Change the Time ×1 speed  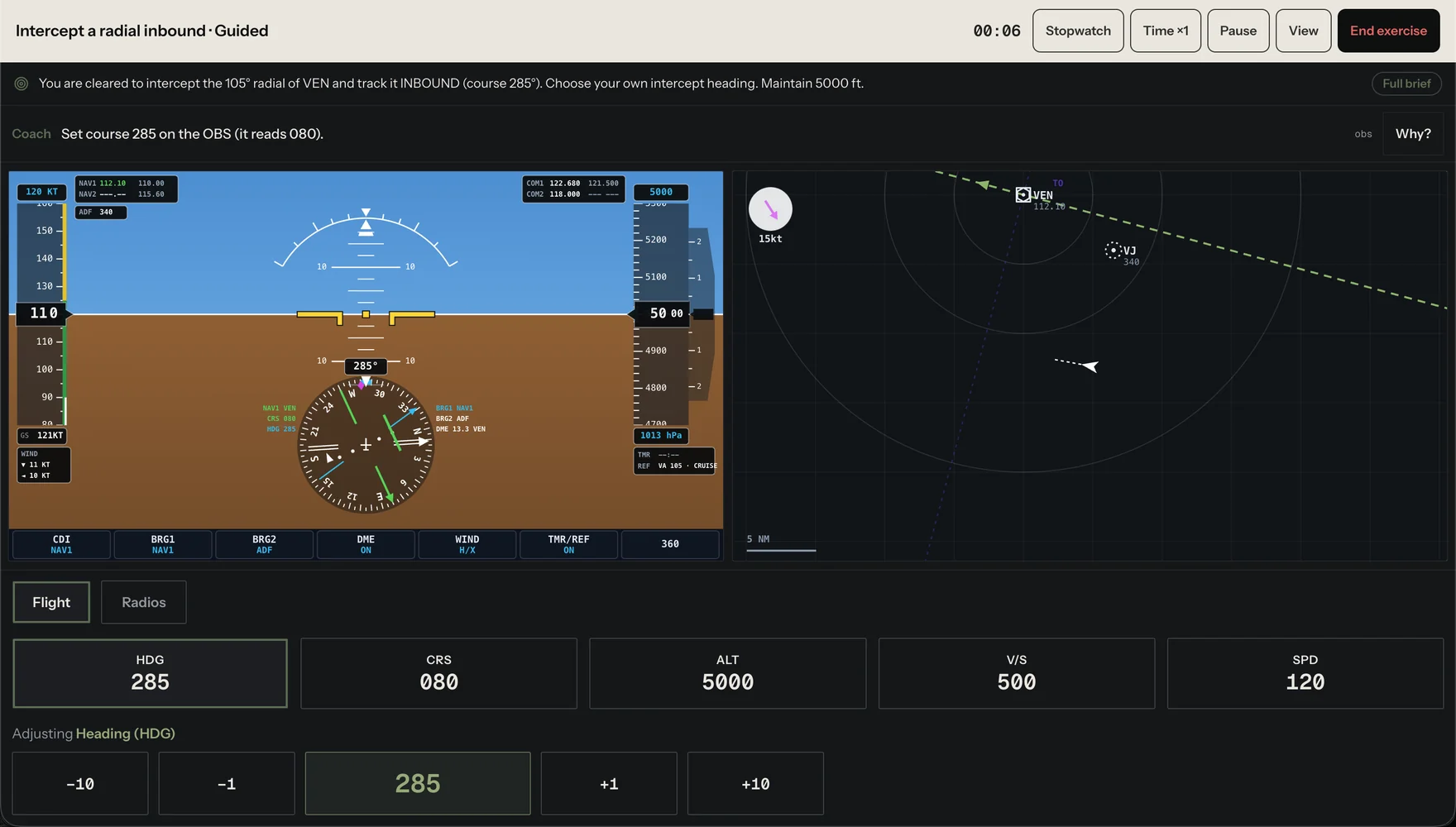[1166, 31]
